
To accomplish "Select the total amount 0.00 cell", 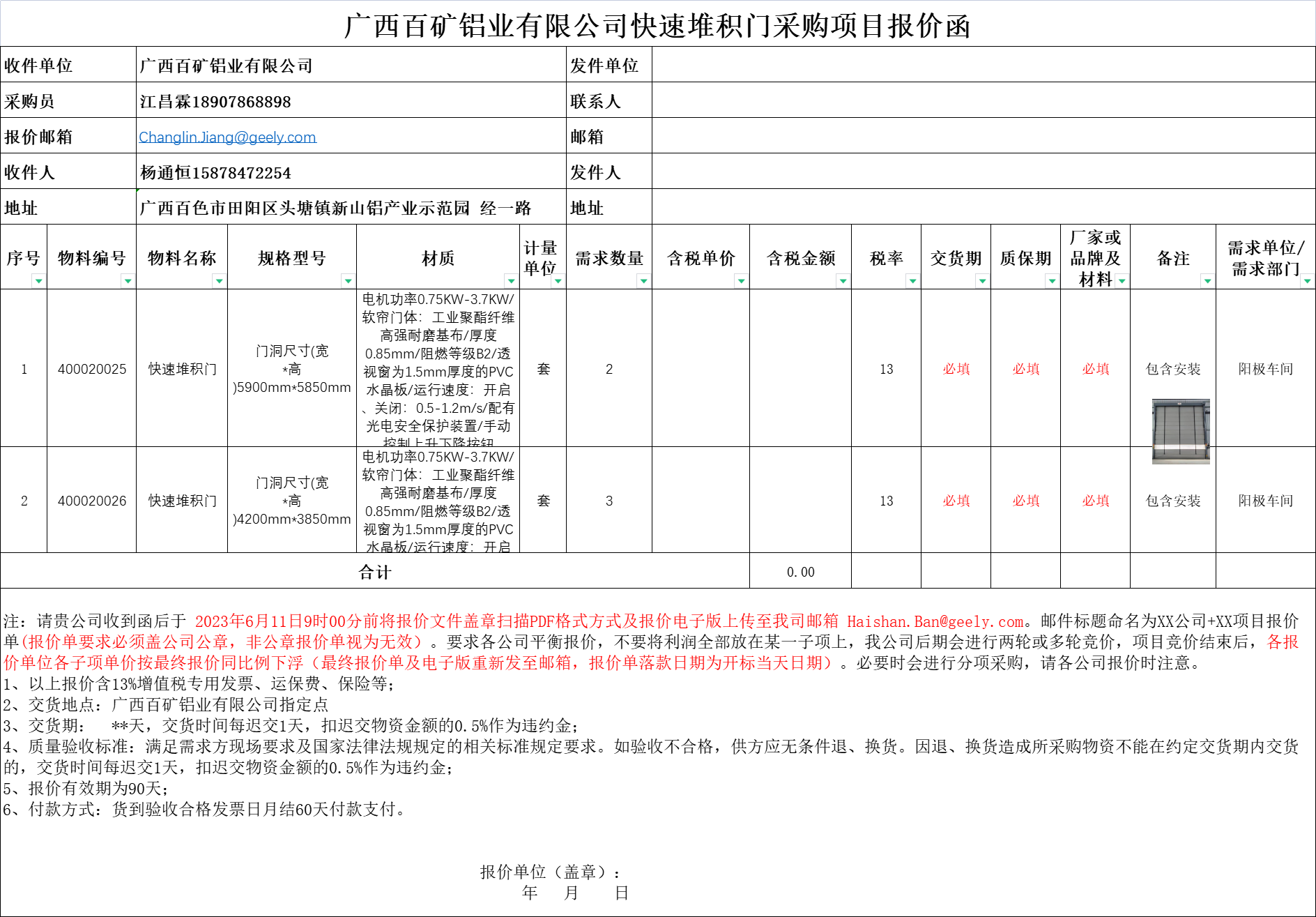I will click(801, 572).
